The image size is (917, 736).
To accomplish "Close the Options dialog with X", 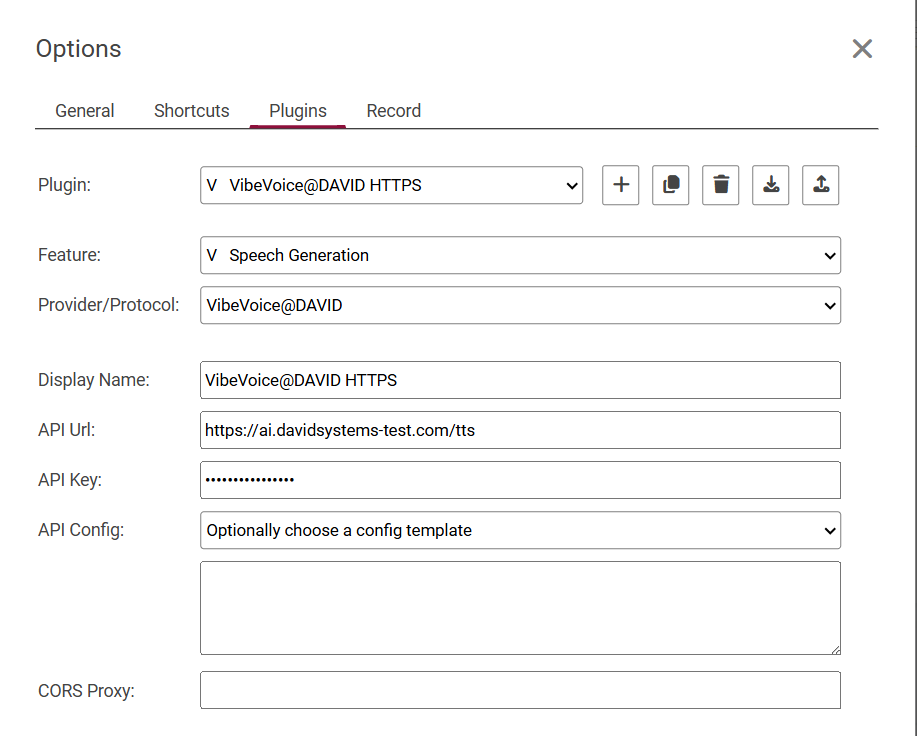I will (862, 49).
